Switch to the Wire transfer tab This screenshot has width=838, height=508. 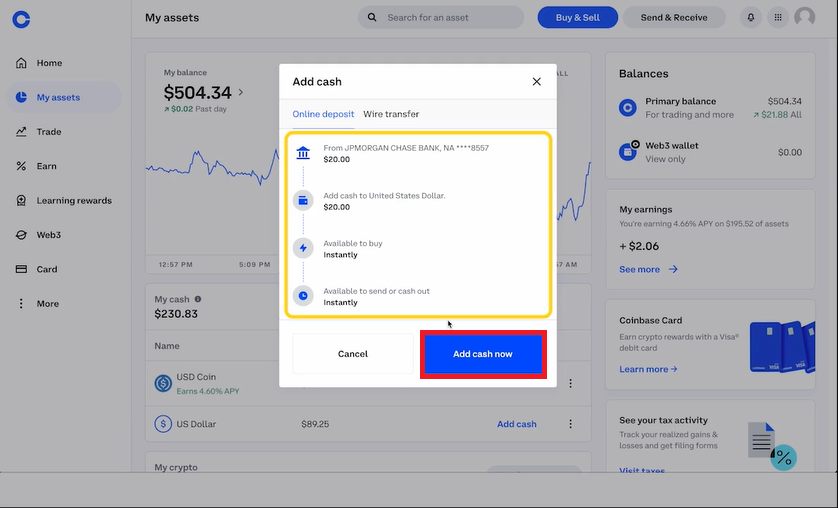coord(391,114)
